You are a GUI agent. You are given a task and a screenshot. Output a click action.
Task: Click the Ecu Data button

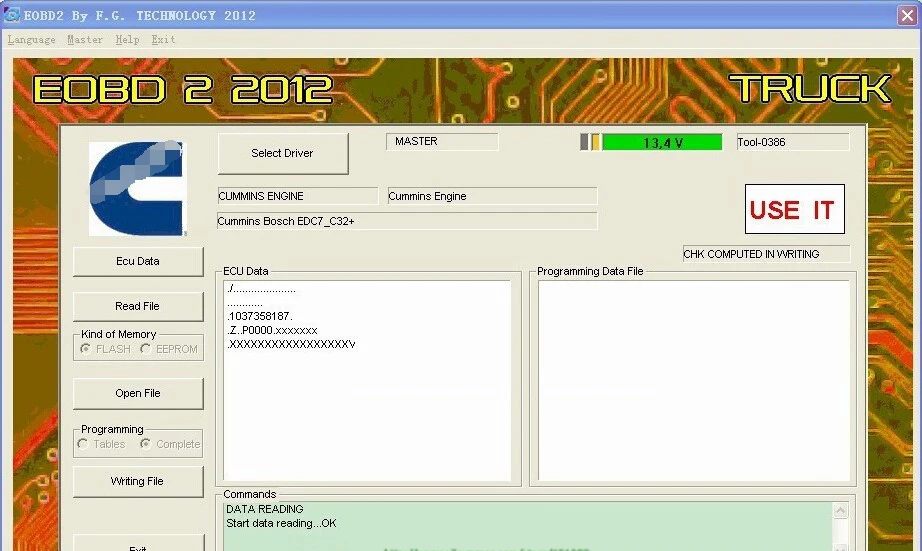[x=138, y=262]
